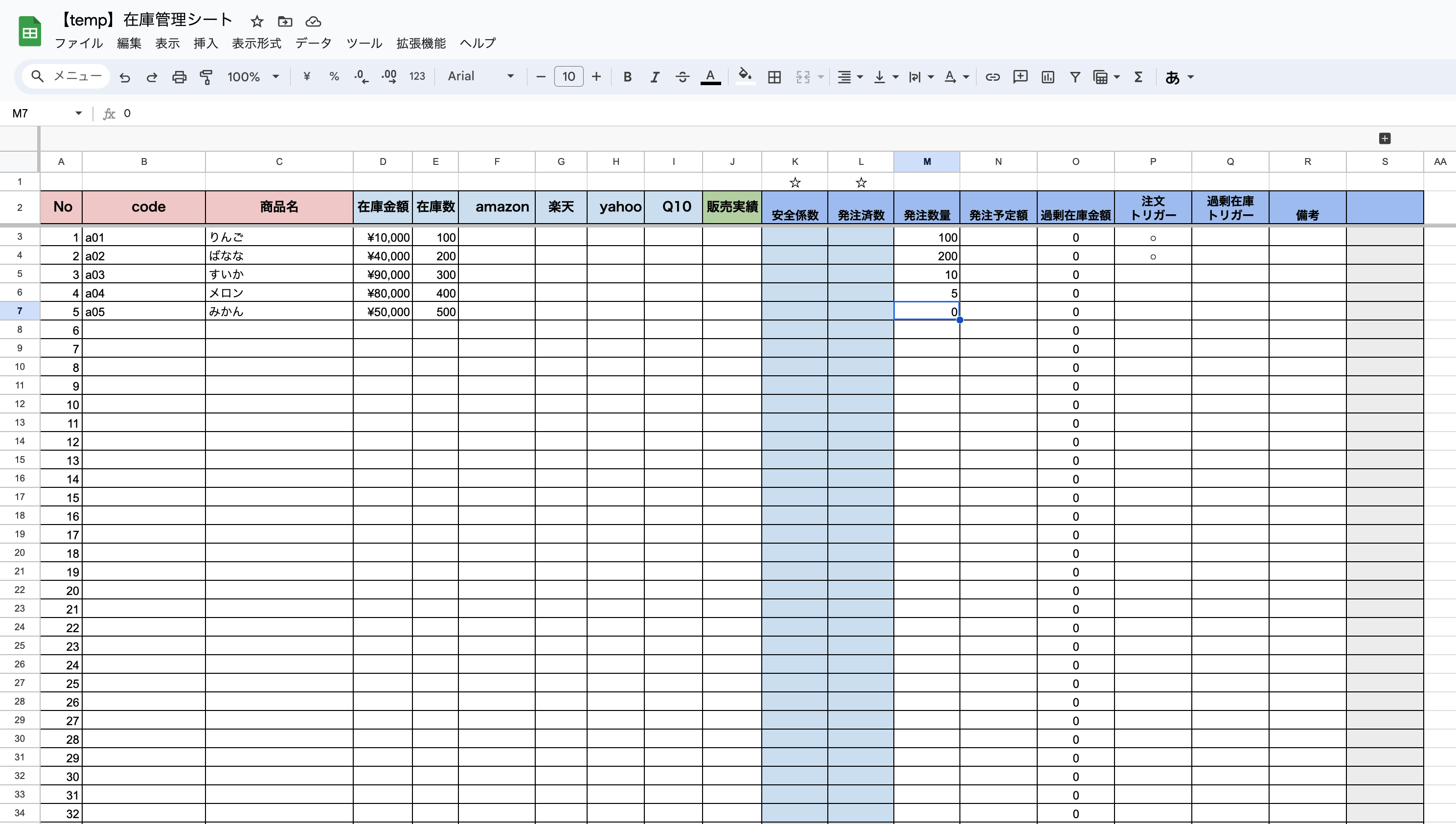Open the 拡張機能 menu
The width and height of the screenshot is (1456, 824).
[x=420, y=44]
